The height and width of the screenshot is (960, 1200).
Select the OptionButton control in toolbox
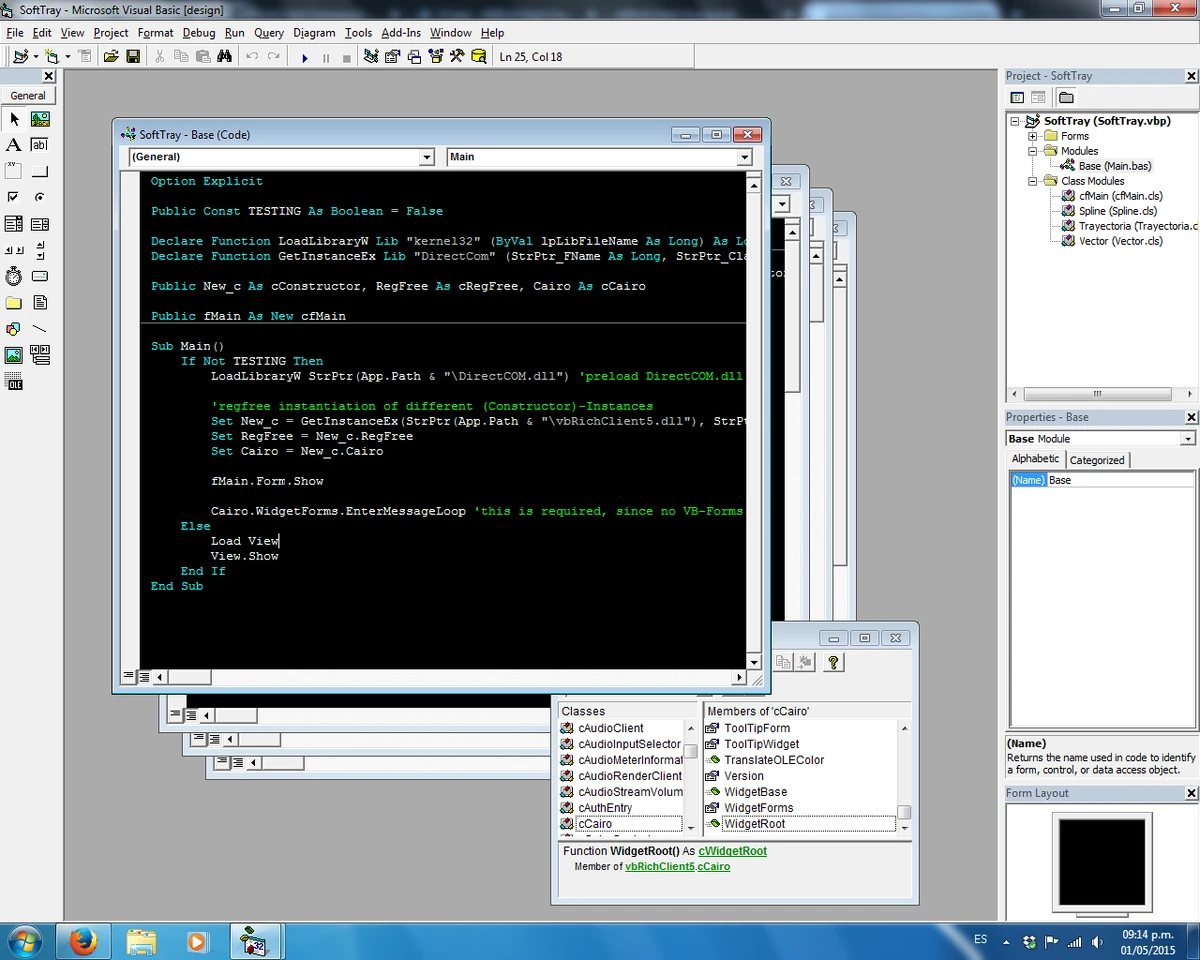pos(40,197)
